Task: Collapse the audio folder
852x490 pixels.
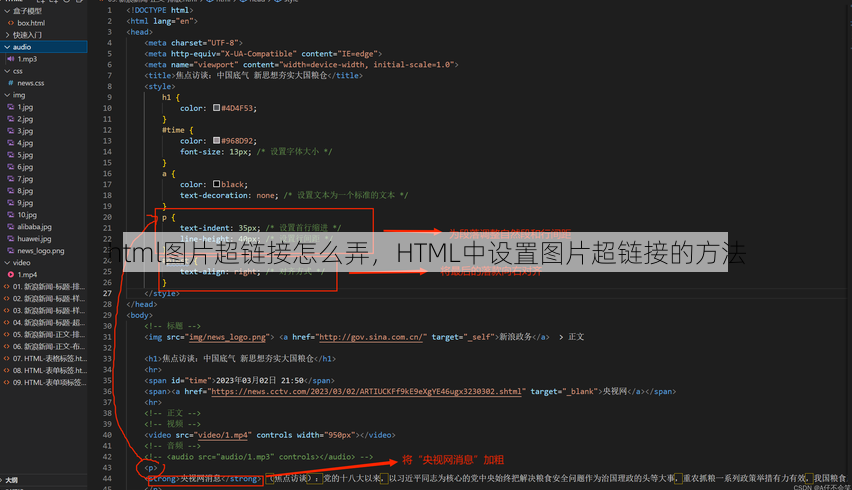Action: (7, 47)
